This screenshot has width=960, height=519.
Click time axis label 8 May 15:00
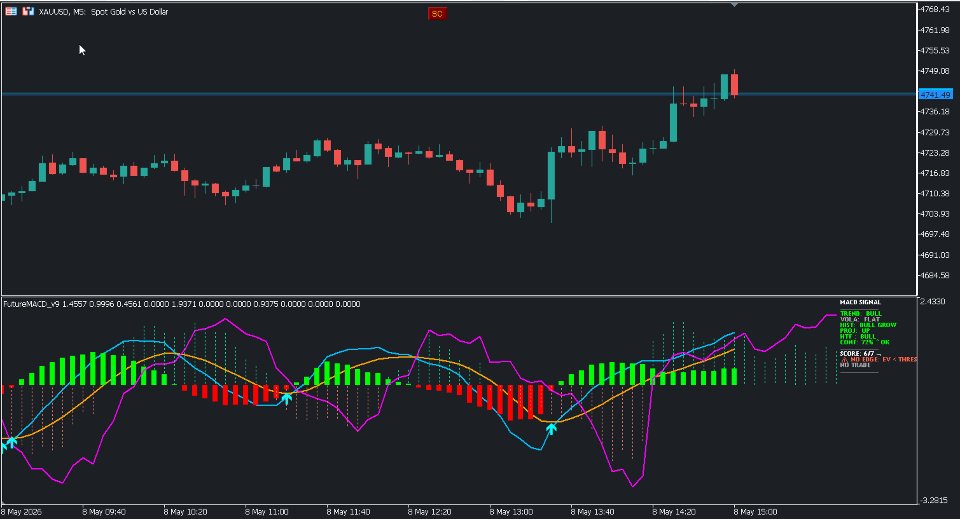tap(756, 512)
